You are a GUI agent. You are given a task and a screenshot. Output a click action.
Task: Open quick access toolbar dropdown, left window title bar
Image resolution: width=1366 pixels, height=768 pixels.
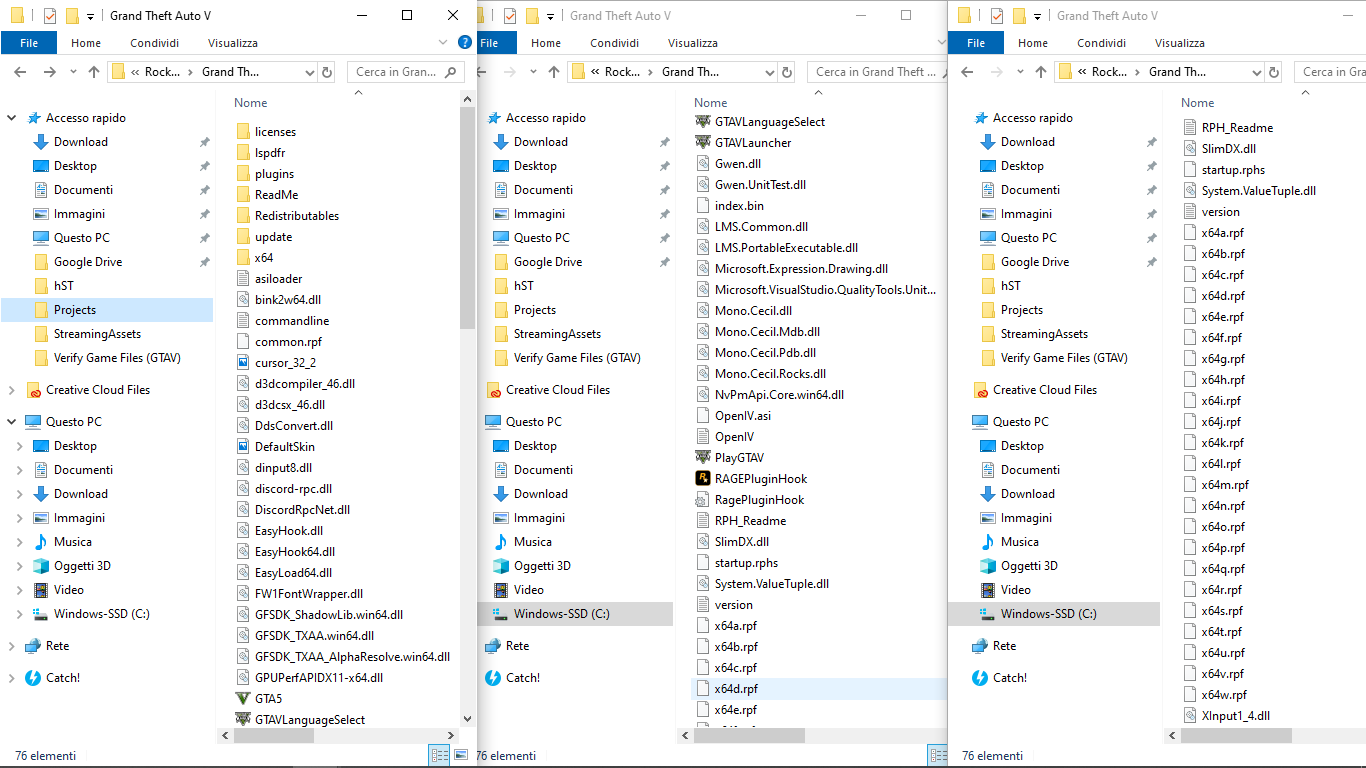[90, 16]
